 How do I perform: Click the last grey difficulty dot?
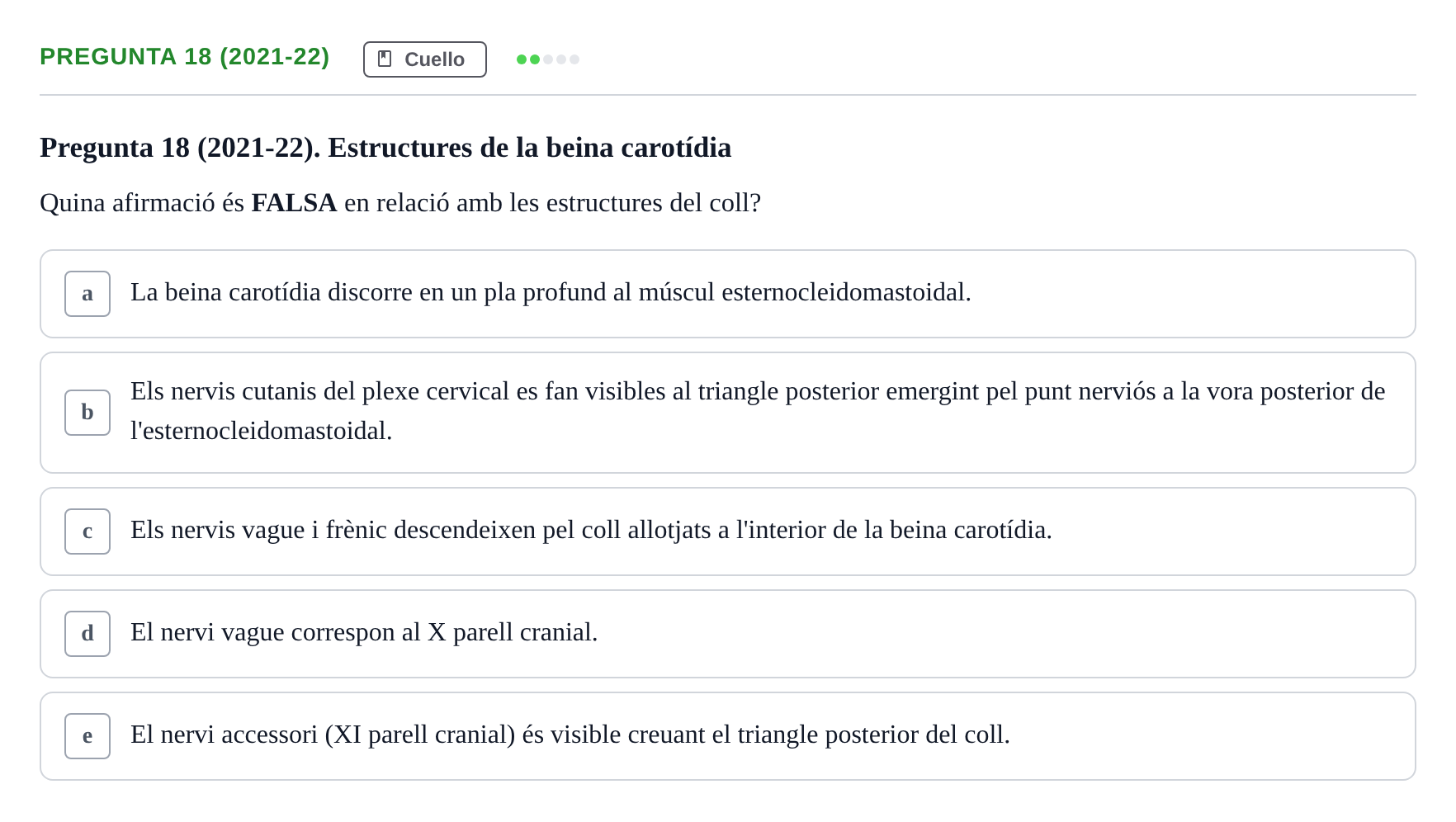574,59
